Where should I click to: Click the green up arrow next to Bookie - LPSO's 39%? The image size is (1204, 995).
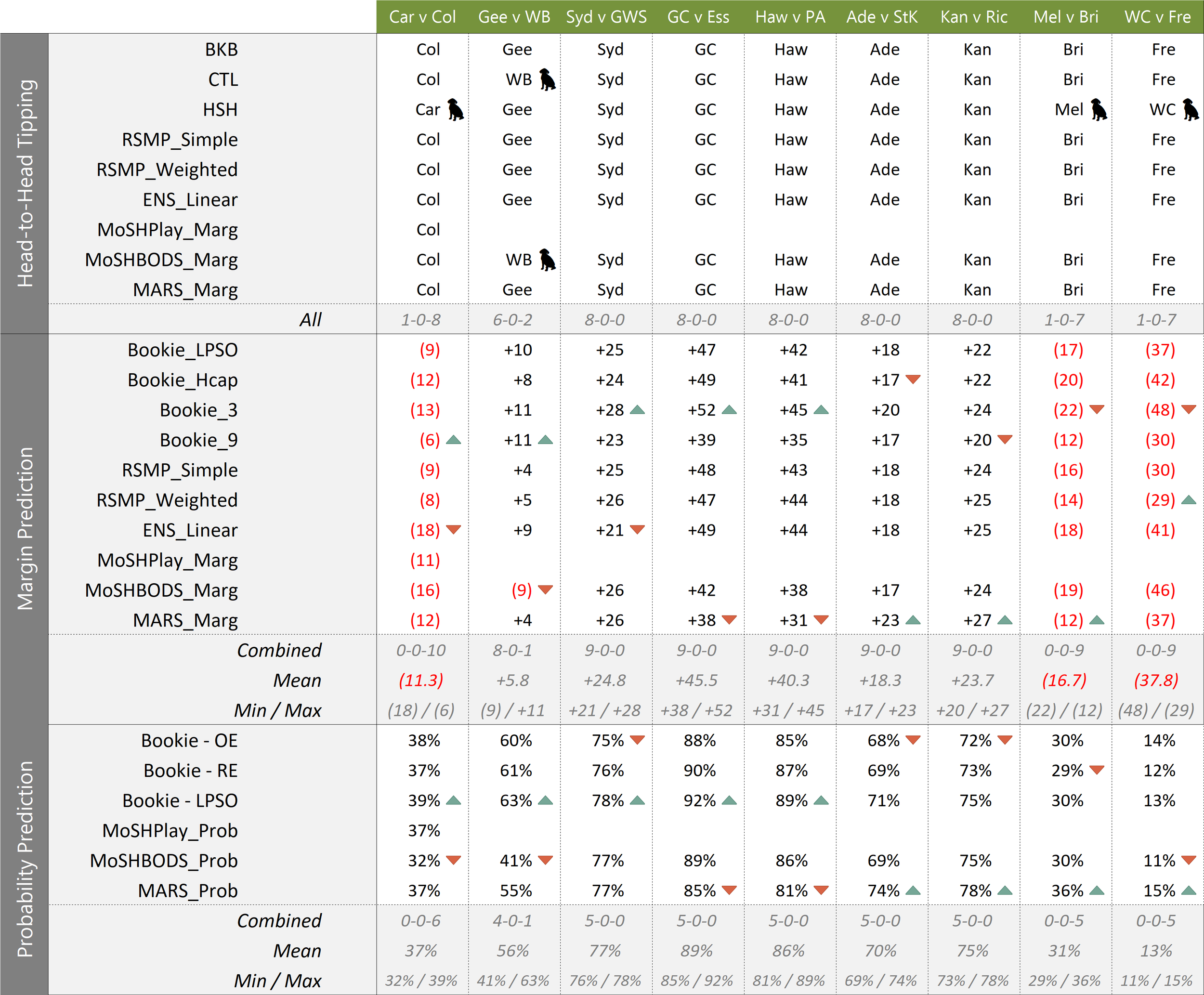click(453, 800)
